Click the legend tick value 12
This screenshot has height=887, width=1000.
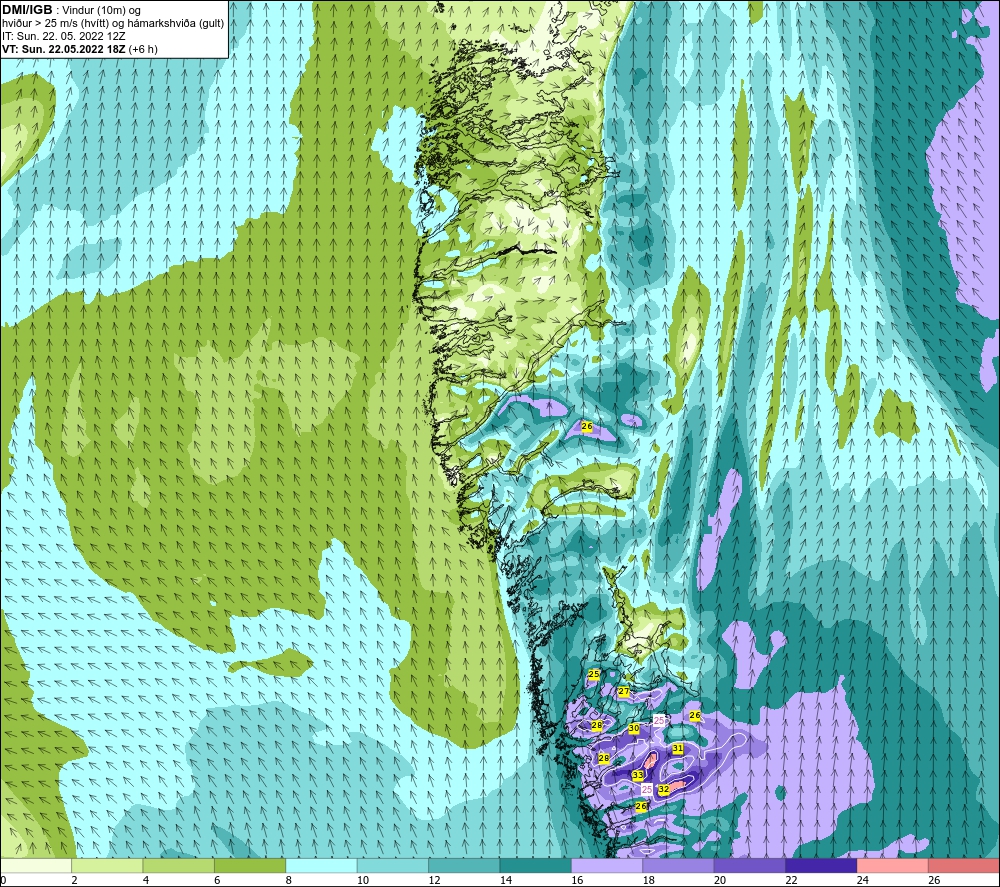pos(434,880)
